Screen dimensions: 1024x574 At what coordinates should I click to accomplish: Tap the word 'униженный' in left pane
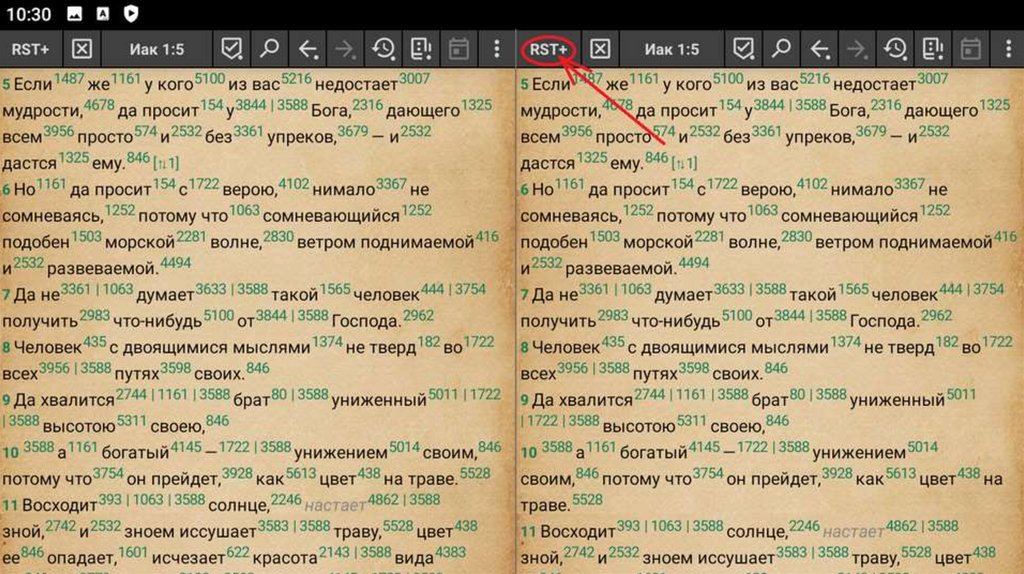pos(379,400)
